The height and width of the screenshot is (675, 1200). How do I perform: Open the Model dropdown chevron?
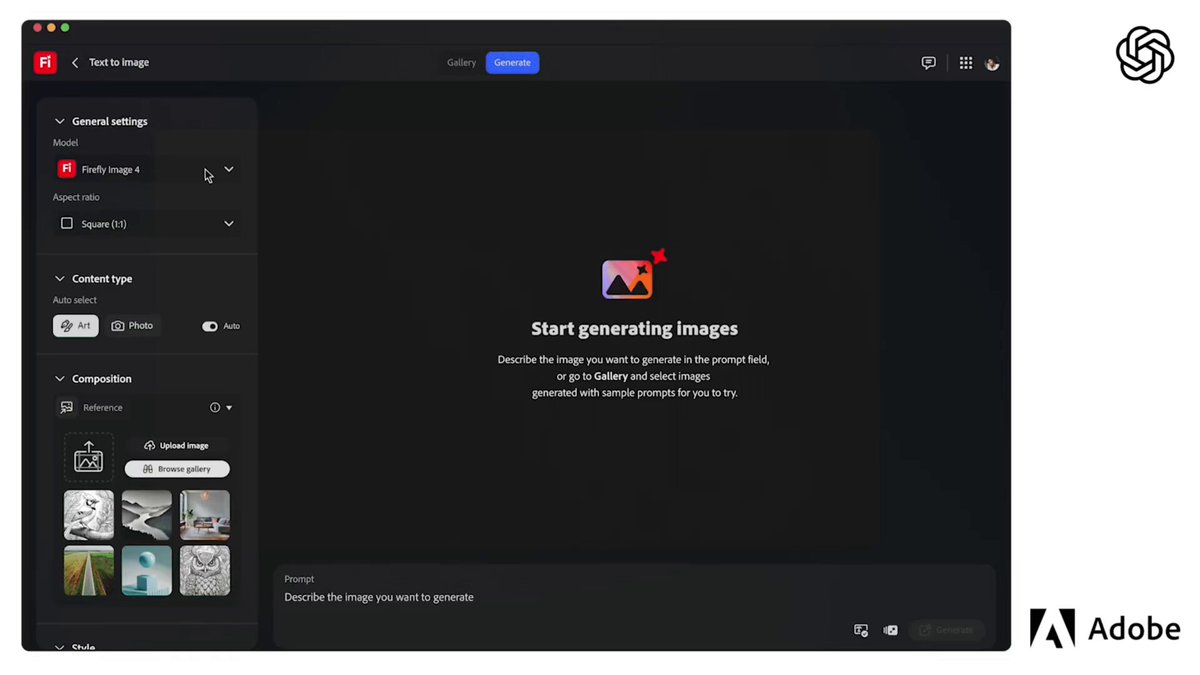pyautogui.click(x=229, y=169)
